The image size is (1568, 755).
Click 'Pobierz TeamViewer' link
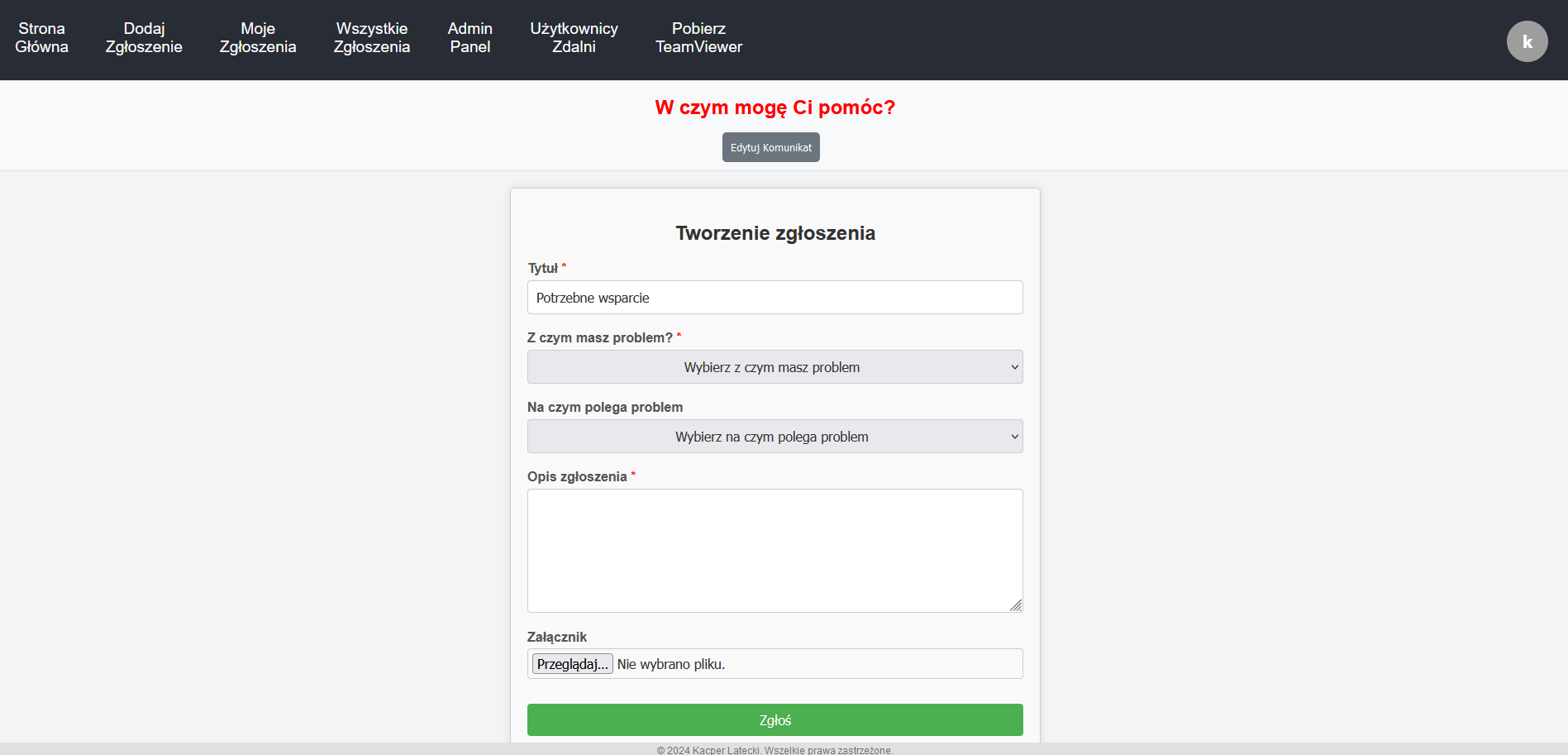click(x=698, y=38)
